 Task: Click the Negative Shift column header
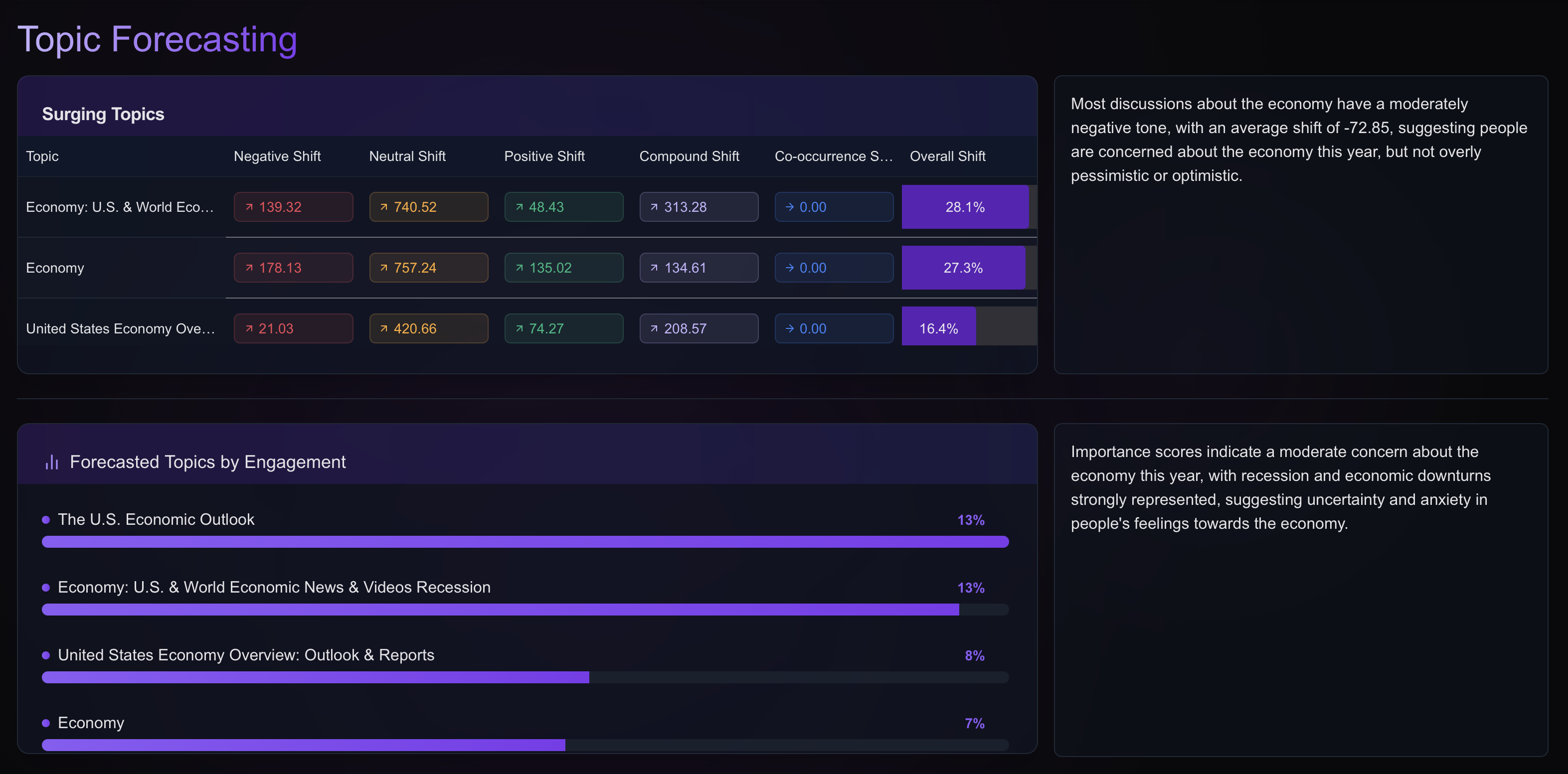coord(277,156)
